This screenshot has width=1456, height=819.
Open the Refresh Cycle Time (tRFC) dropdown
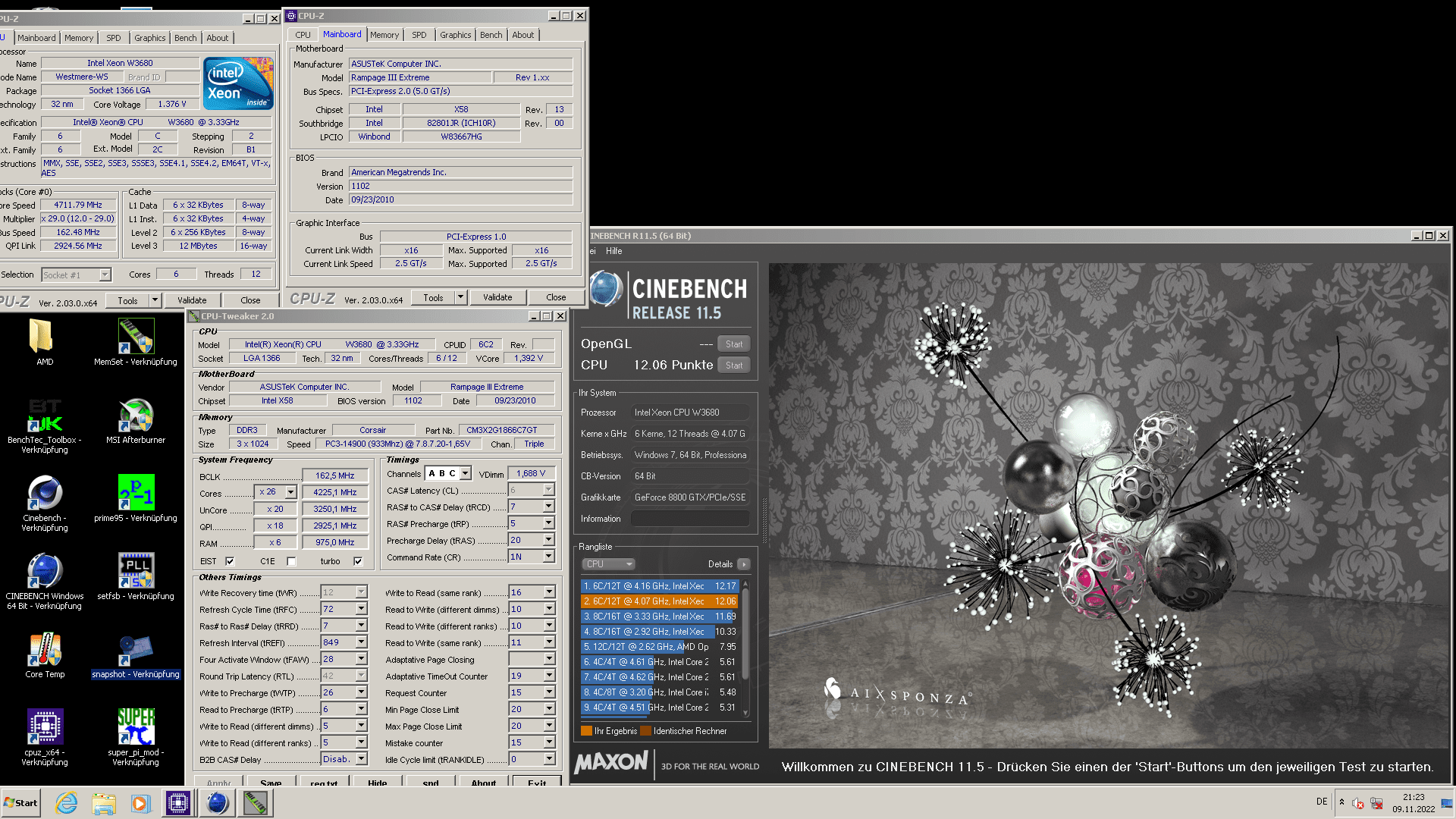pyautogui.click(x=361, y=609)
